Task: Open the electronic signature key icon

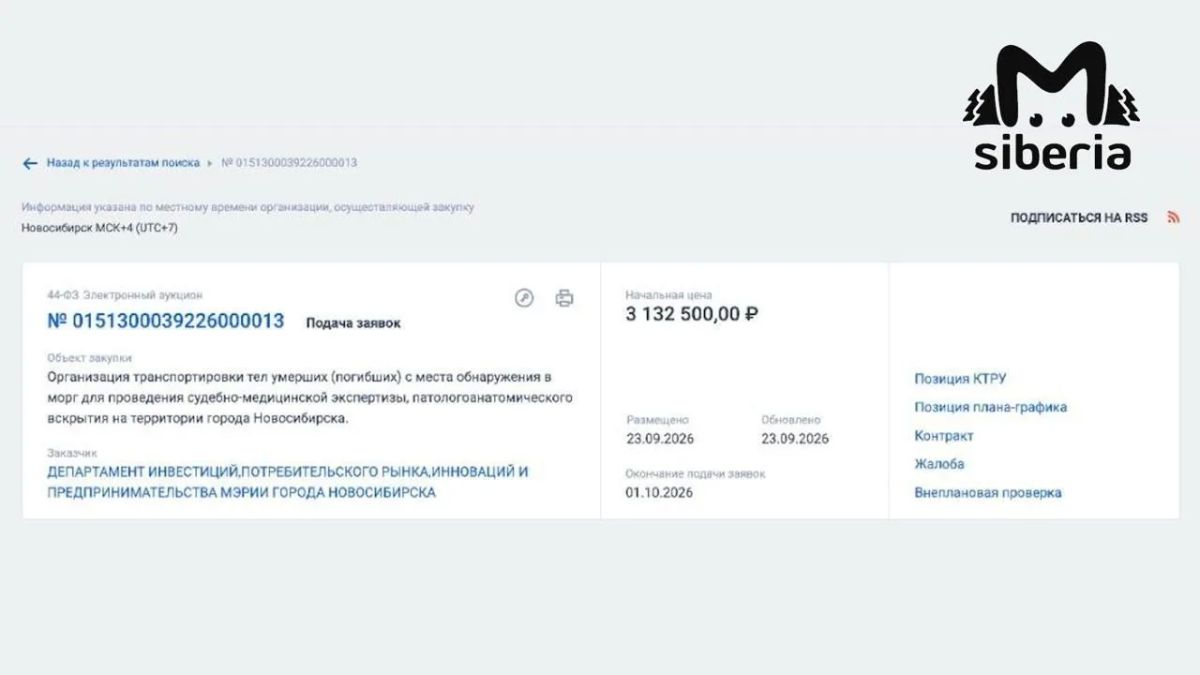Action: 524,298
